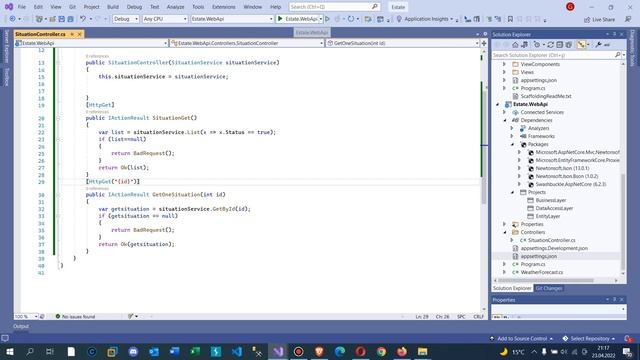Select SituationController.cs in Solution Explorer
The width and height of the screenshot is (640, 360).
point(551,240)
